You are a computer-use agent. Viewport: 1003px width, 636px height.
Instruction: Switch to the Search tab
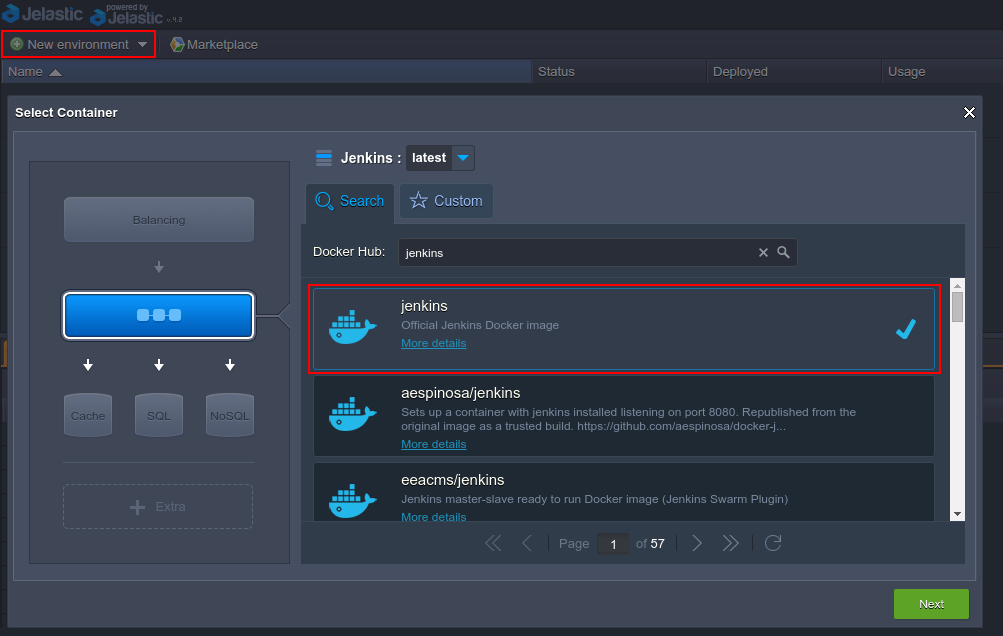tap(350, 201)
